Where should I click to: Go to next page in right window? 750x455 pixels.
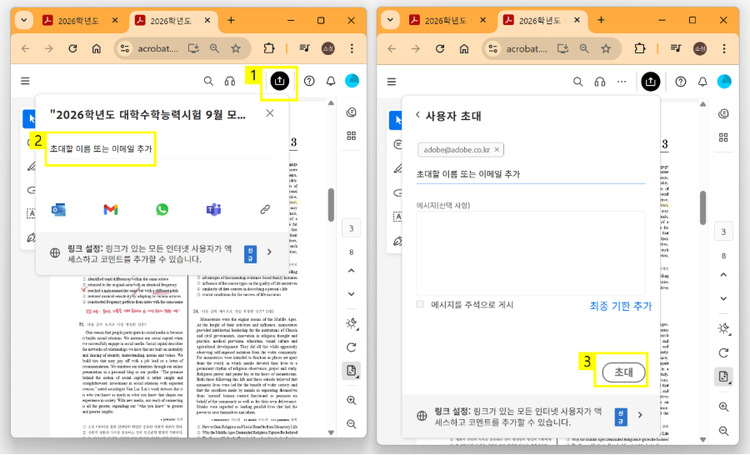724,299
